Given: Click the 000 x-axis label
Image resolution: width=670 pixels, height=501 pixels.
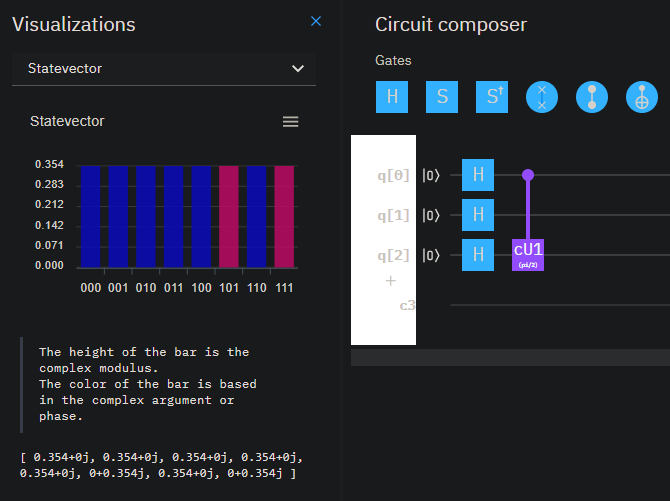Looking at the screenshot, I should tap(91, 288).
